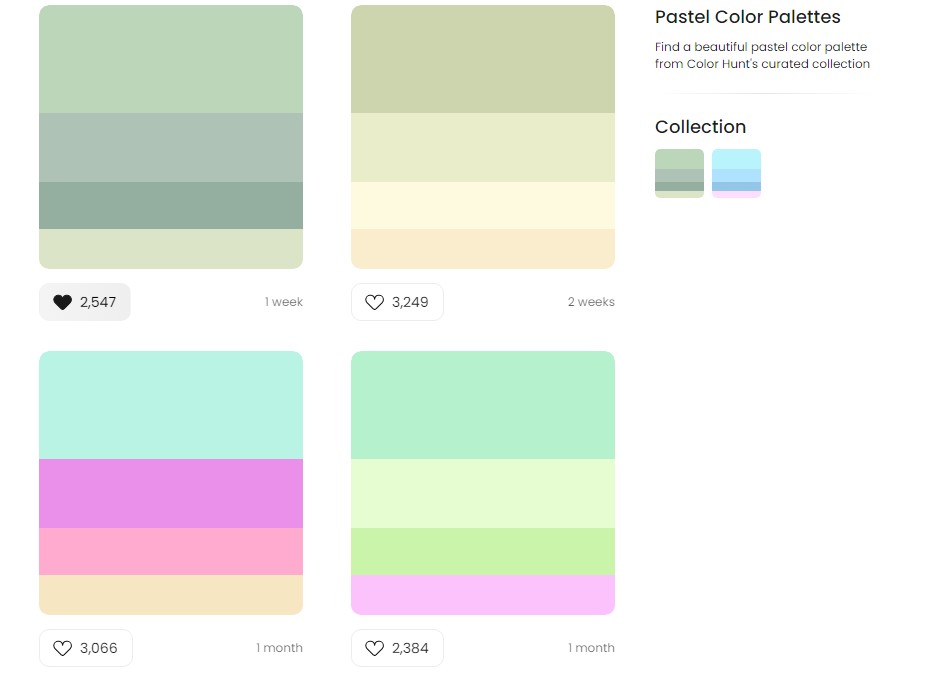
Task: Click the "2 weeks" label under the beige palette
Action: coord(591,301)
